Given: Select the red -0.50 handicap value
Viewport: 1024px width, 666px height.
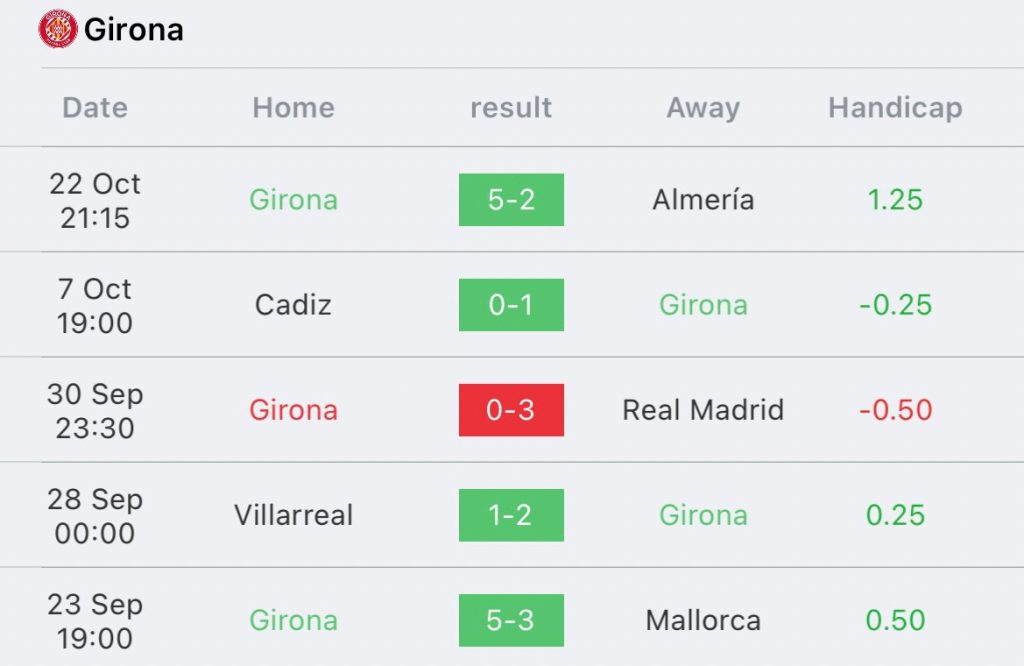Looking at the screenshot, I should [895, 410].
